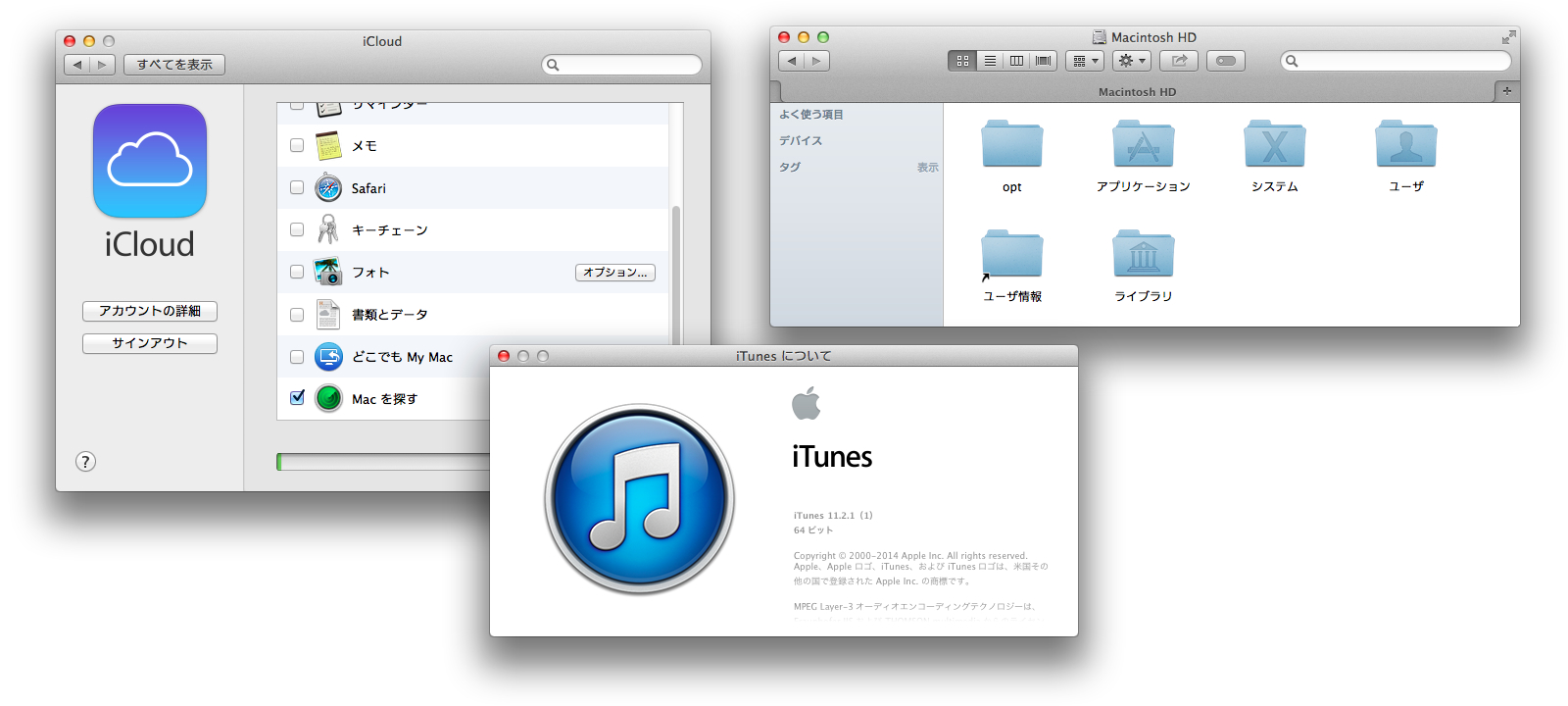Screen dimensions: 1568x706
Task: Open the opt folder in Finder
Action: coord(1012,144)
